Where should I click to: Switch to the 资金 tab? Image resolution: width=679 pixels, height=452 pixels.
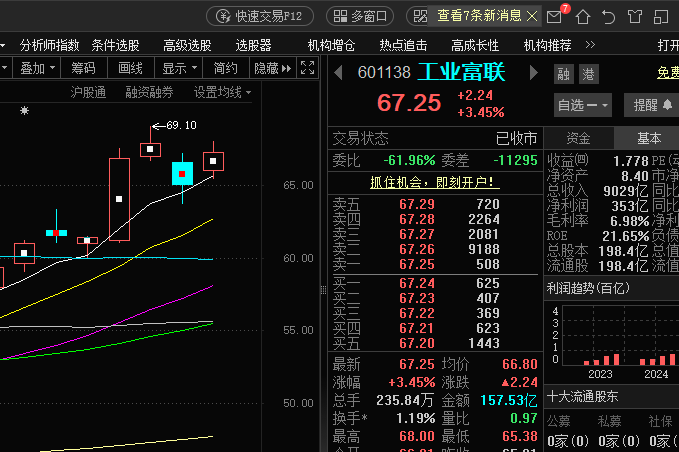pos(579,139)
